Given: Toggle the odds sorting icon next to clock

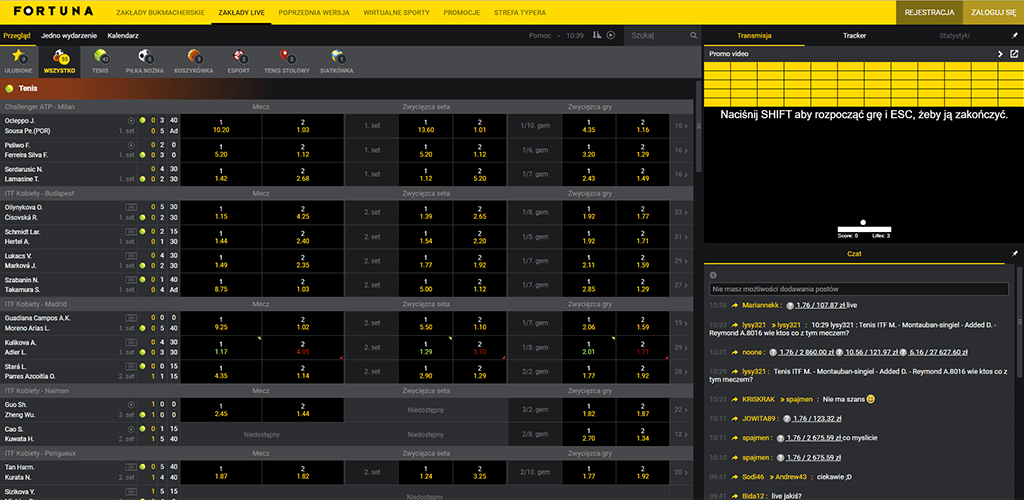Looking at the screenshot, I should (597, 36).
